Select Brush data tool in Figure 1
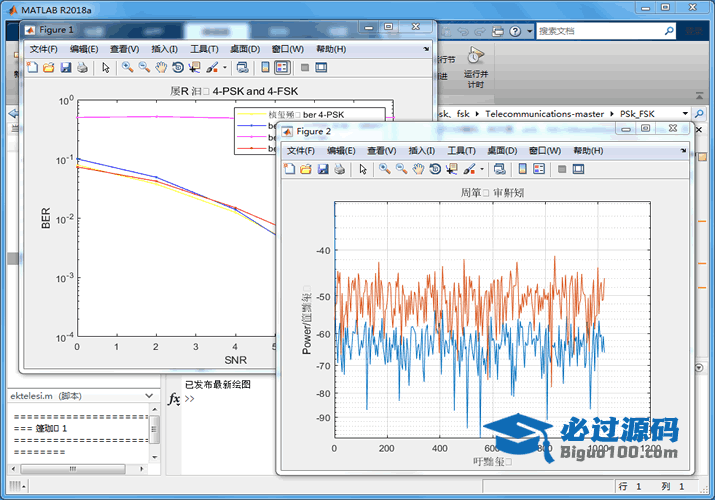 coord(212,67)
